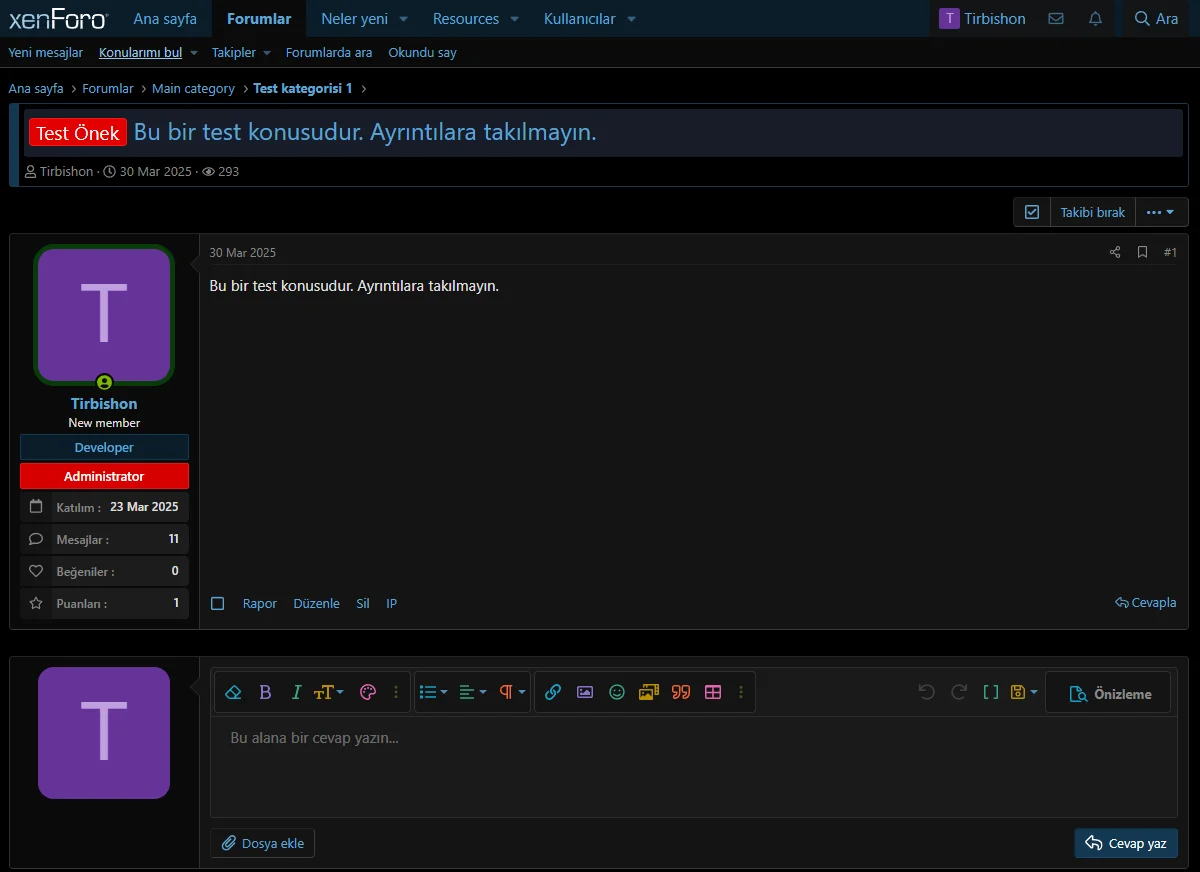The width and height of the screenshot is (1200, 872).
Task: Bookmark post #1
Action: [1142, 252]
